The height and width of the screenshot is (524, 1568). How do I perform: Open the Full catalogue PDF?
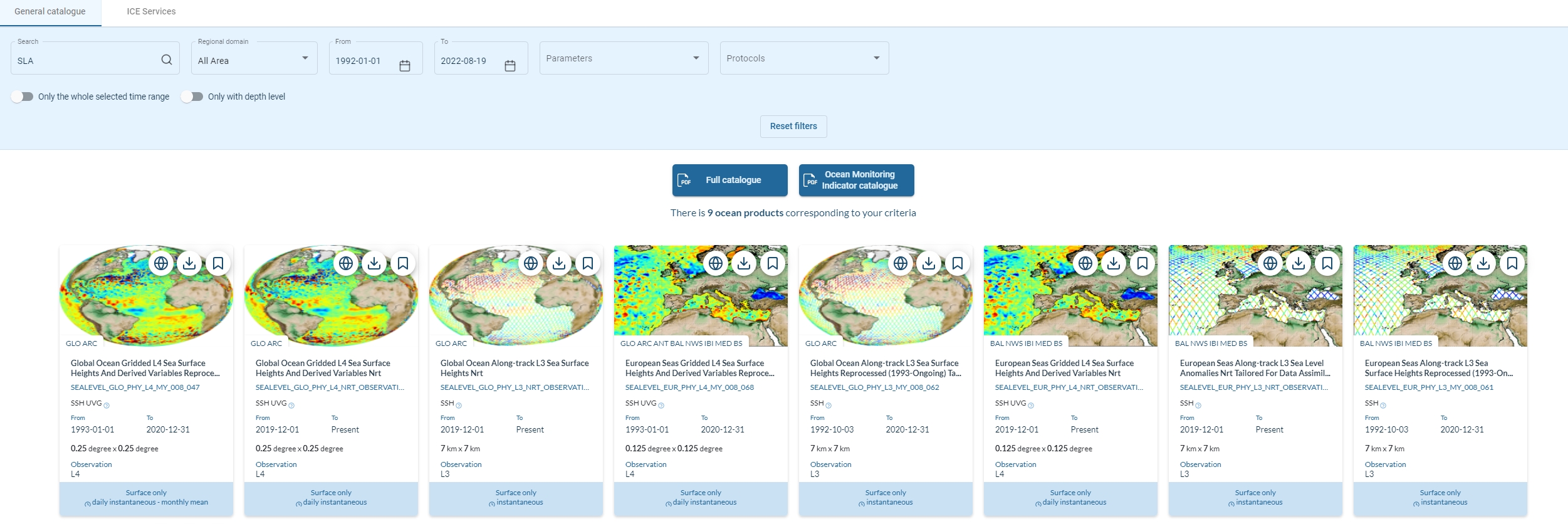click(x=730, y=180)
